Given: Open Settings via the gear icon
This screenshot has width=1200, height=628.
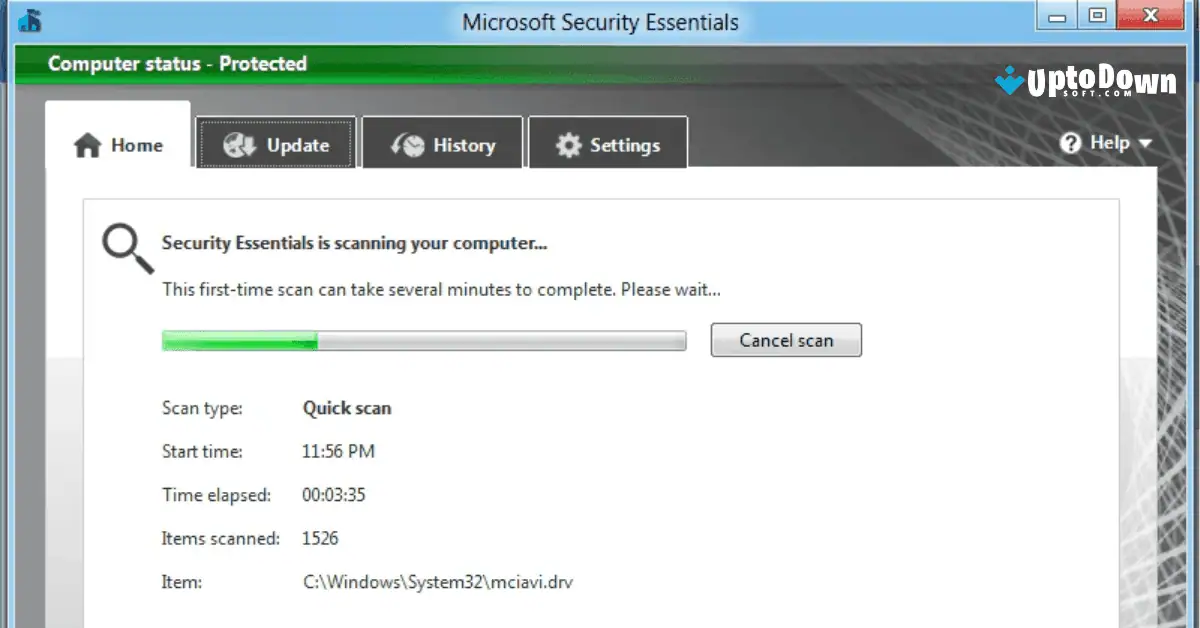Looking at the screenshot, I should pos(570,144).
